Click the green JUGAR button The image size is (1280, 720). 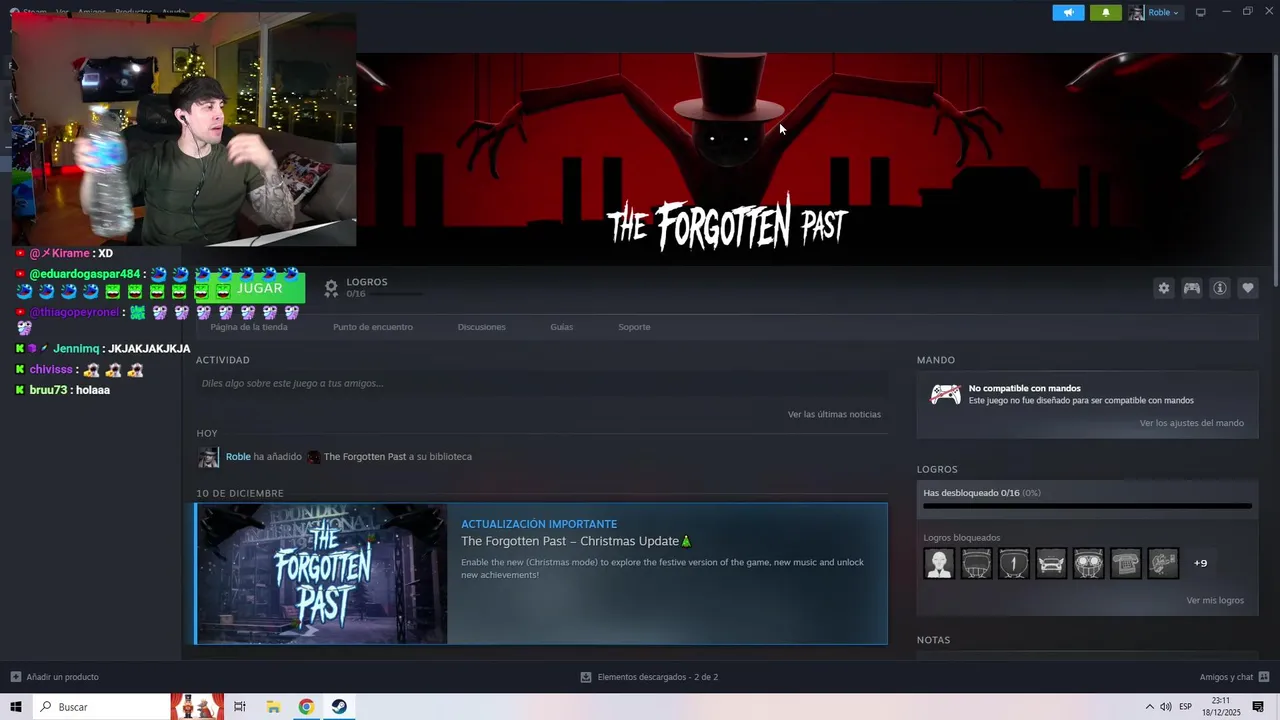coord(250,288)
